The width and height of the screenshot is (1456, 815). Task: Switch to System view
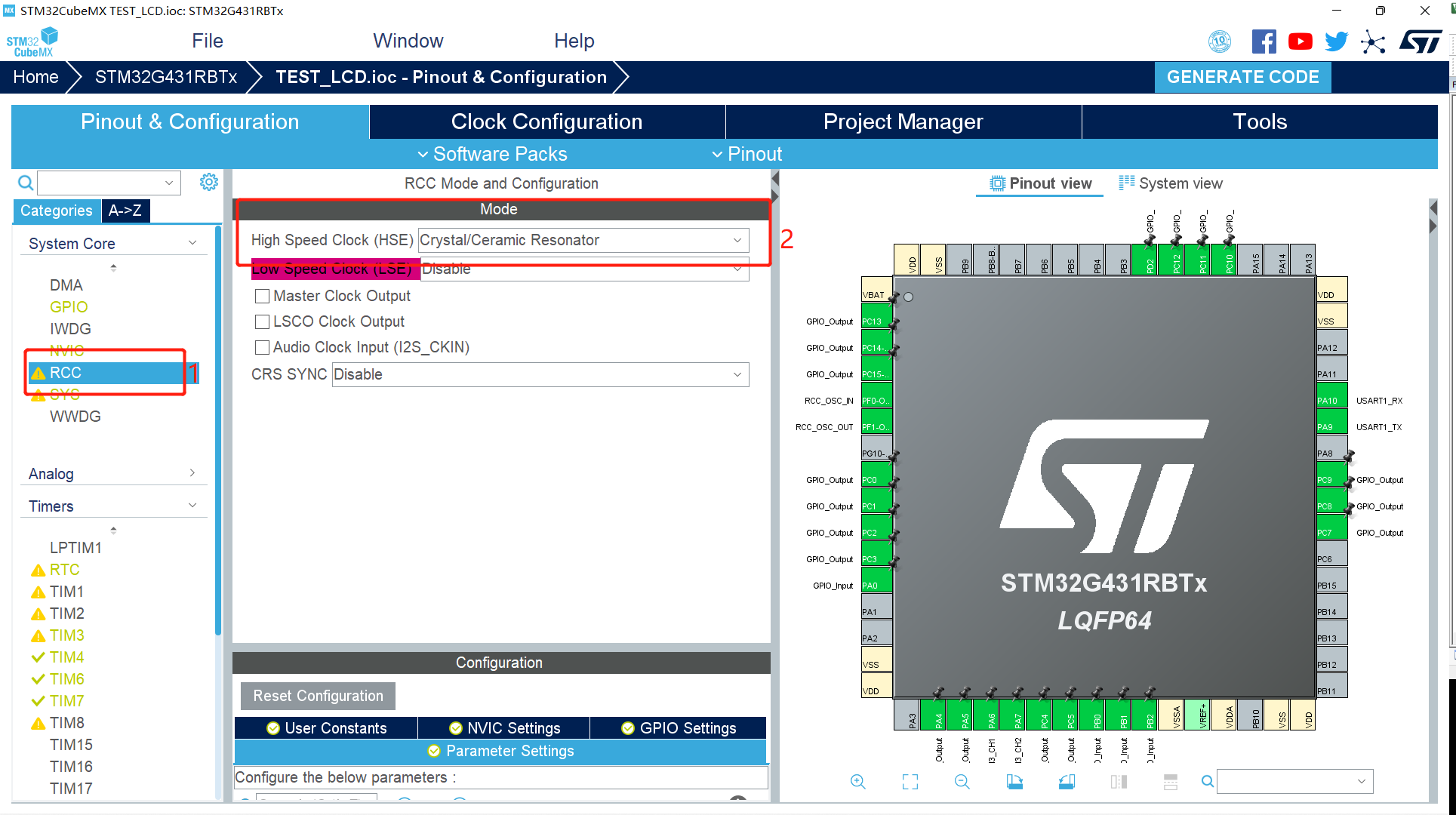(x=1171, y=183)
